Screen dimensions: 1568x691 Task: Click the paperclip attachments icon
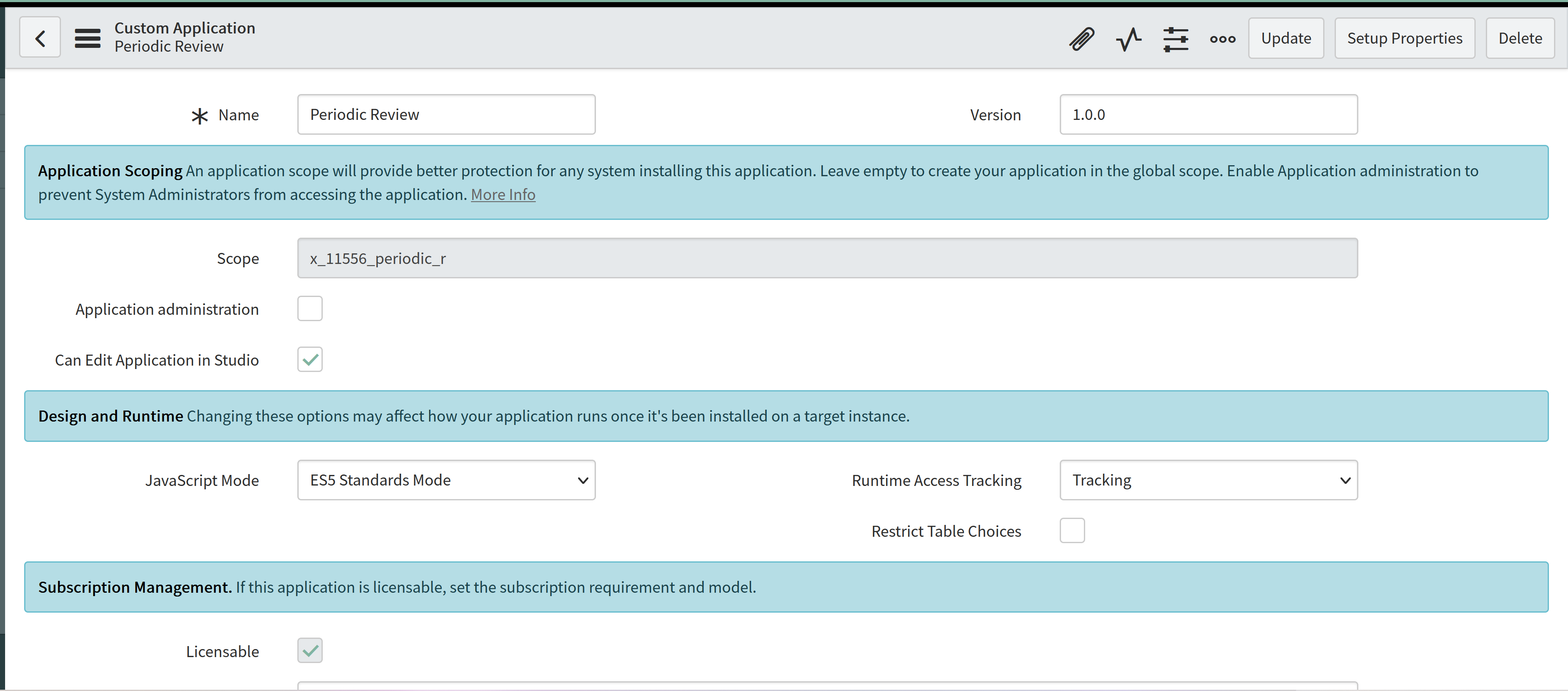[x=1082, y=39]
